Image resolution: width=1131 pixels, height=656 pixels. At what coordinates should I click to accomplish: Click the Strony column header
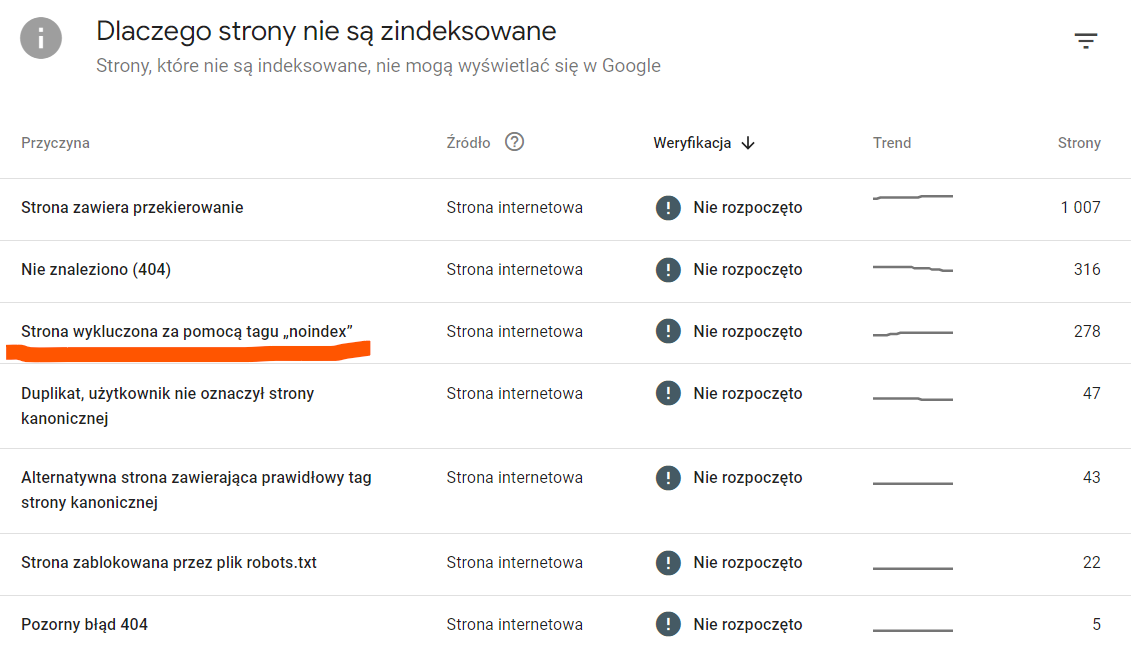pos(1079,143)
